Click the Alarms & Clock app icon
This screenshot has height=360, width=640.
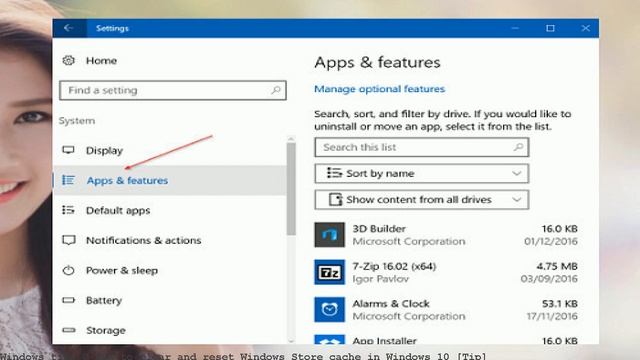point(329,309)
